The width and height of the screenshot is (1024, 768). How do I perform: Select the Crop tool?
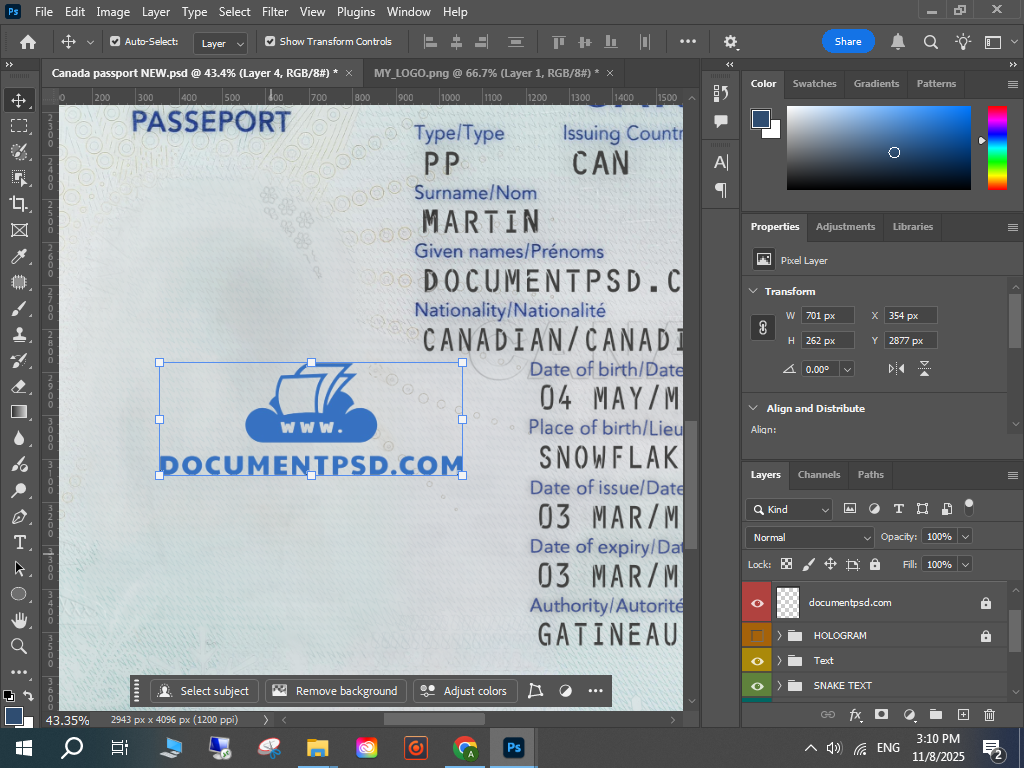18,204
